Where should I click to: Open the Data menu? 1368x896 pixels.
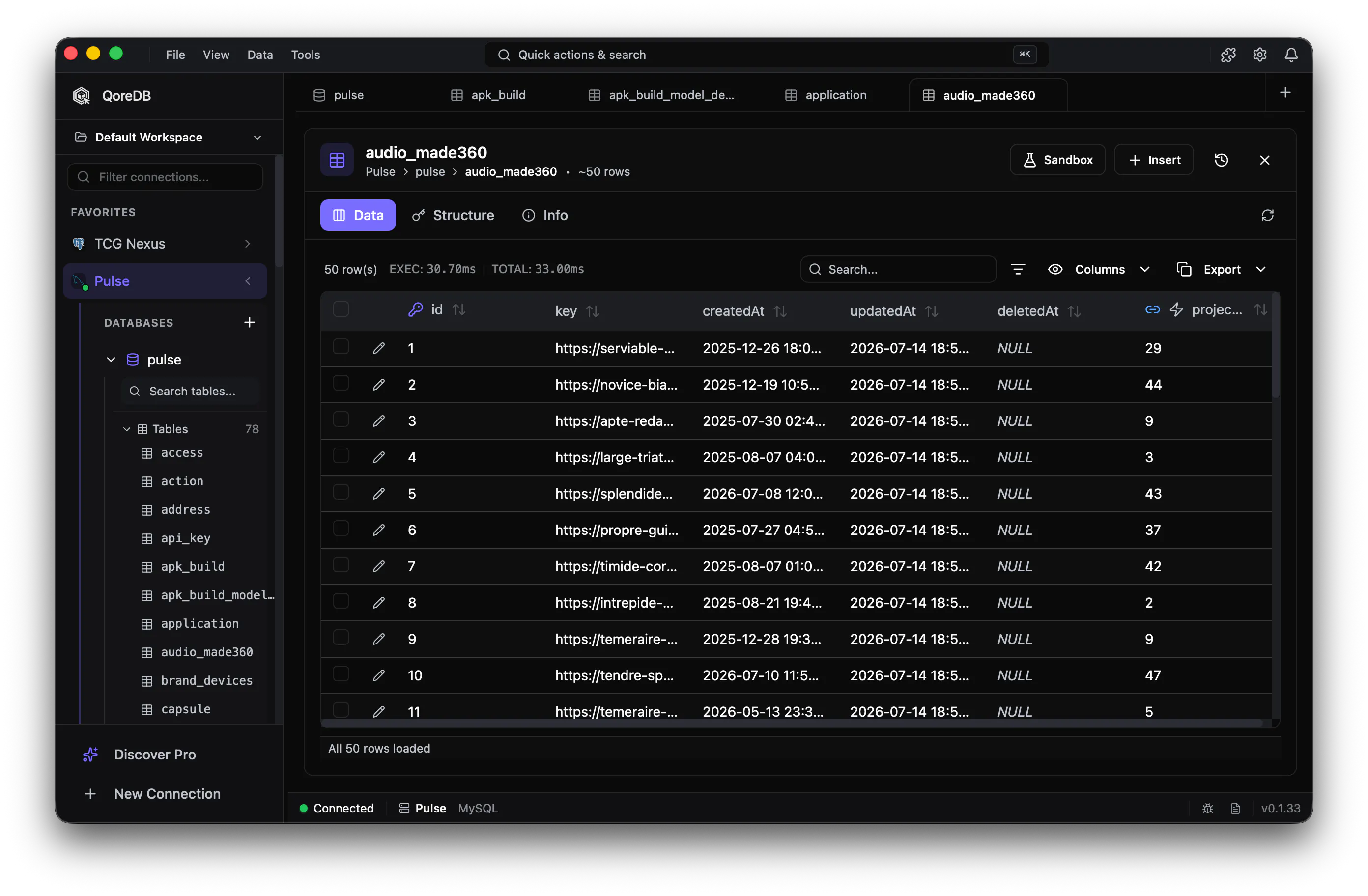(260, 55)
